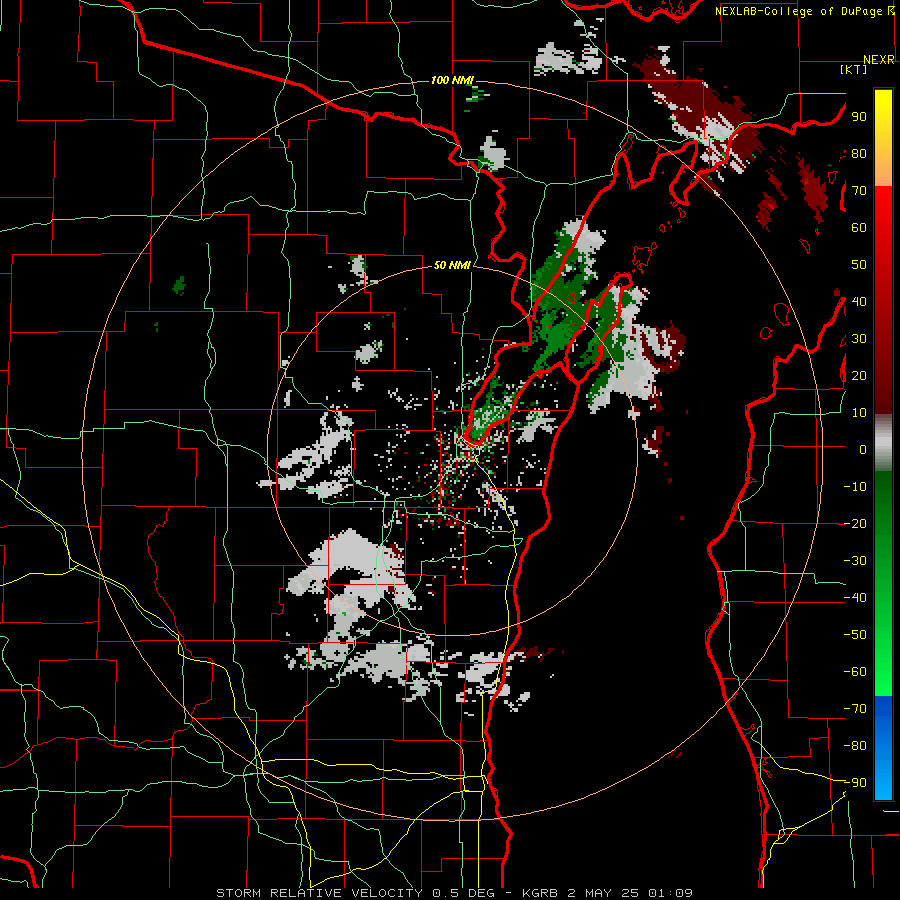Click the 80 value on velocity scale

859,154
